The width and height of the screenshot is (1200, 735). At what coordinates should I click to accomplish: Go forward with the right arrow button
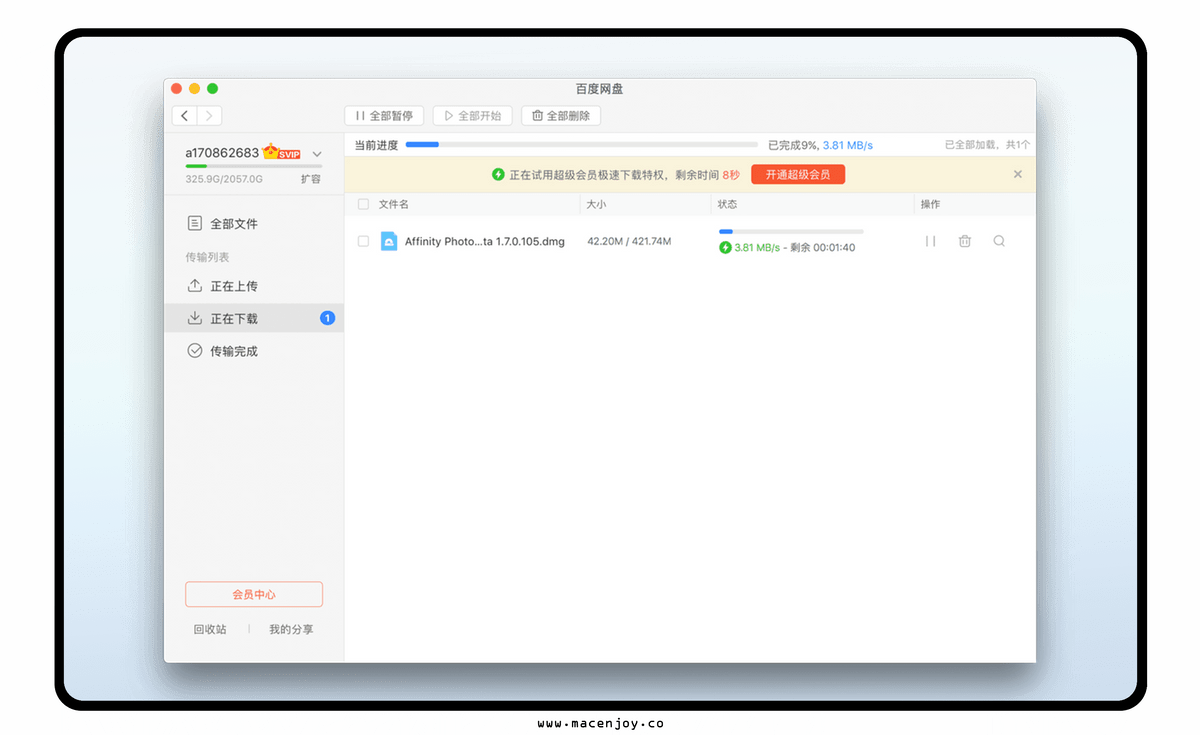coord(209,116)
